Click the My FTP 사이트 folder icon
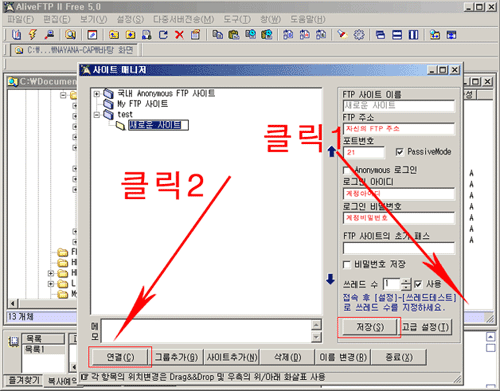The width and height of the screenshot is (500, 391). pos(108,104)
